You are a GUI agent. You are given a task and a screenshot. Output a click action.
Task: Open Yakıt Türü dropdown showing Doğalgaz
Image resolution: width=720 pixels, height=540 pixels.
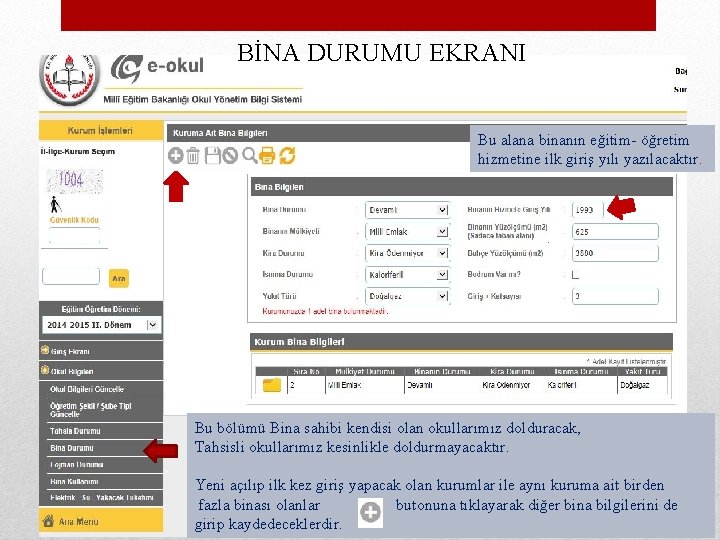pos(407,296)
